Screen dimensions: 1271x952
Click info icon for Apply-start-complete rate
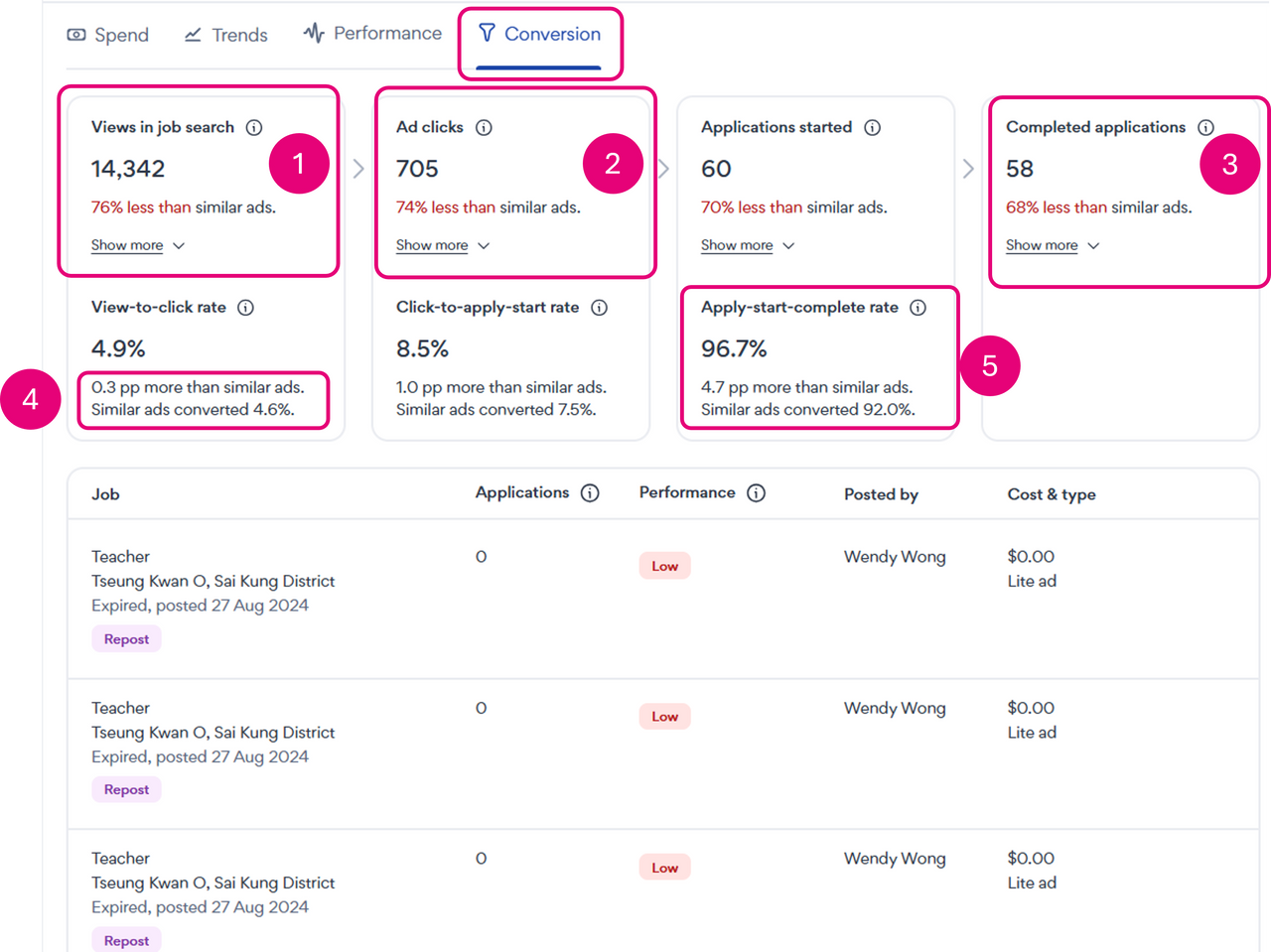coord(918,308)
